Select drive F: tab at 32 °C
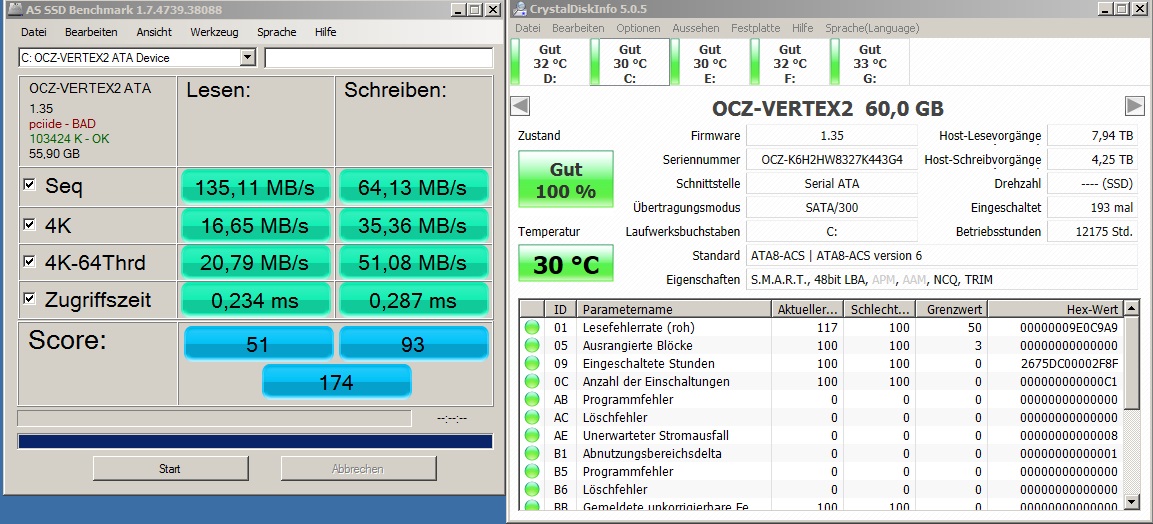Image resolution: width=1153 pixels, height=524 pixels. point(790,62)
